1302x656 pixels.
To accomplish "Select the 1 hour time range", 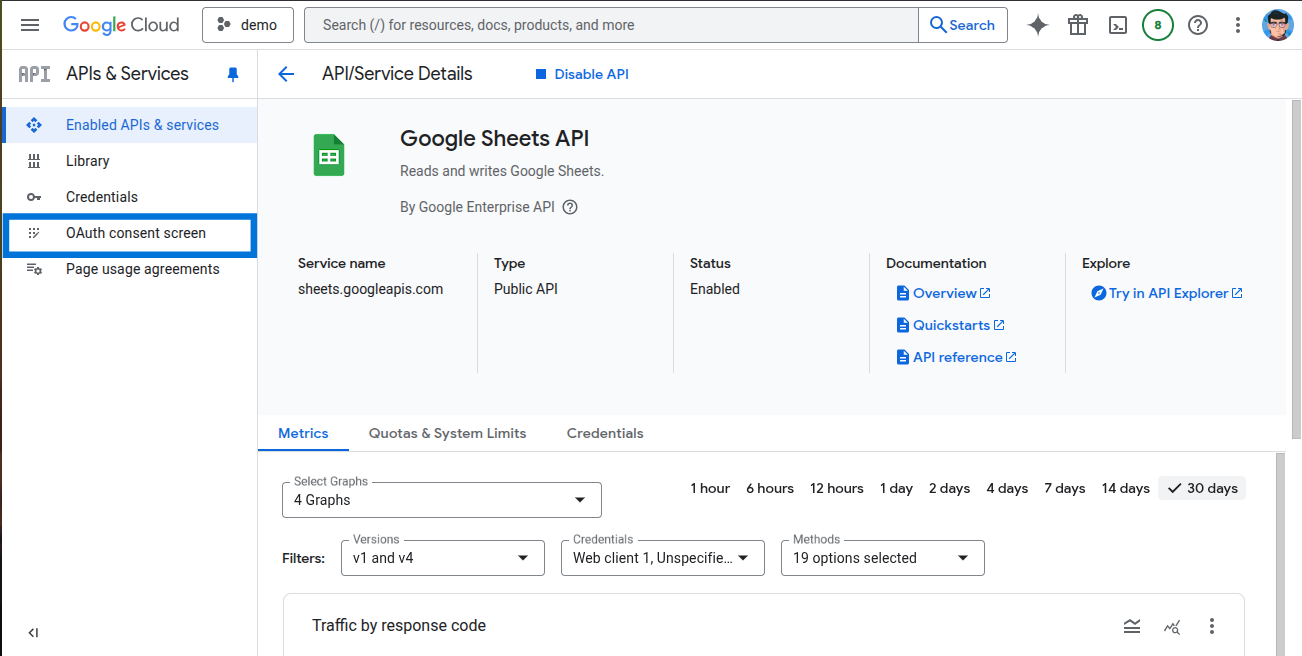I will point(710,488).
